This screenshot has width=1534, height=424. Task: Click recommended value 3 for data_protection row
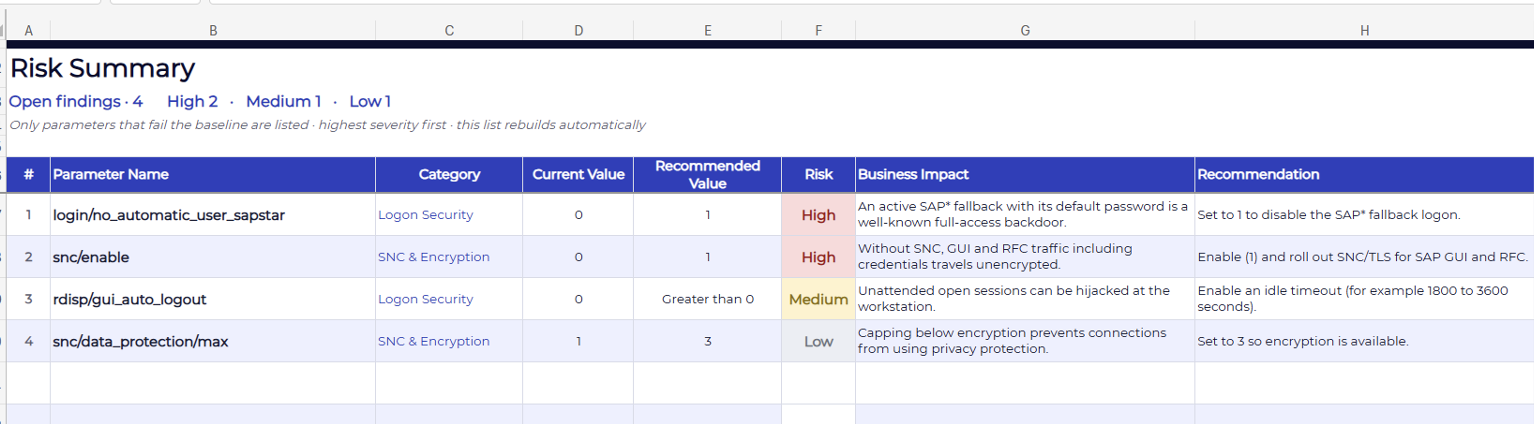click(707, 341)
